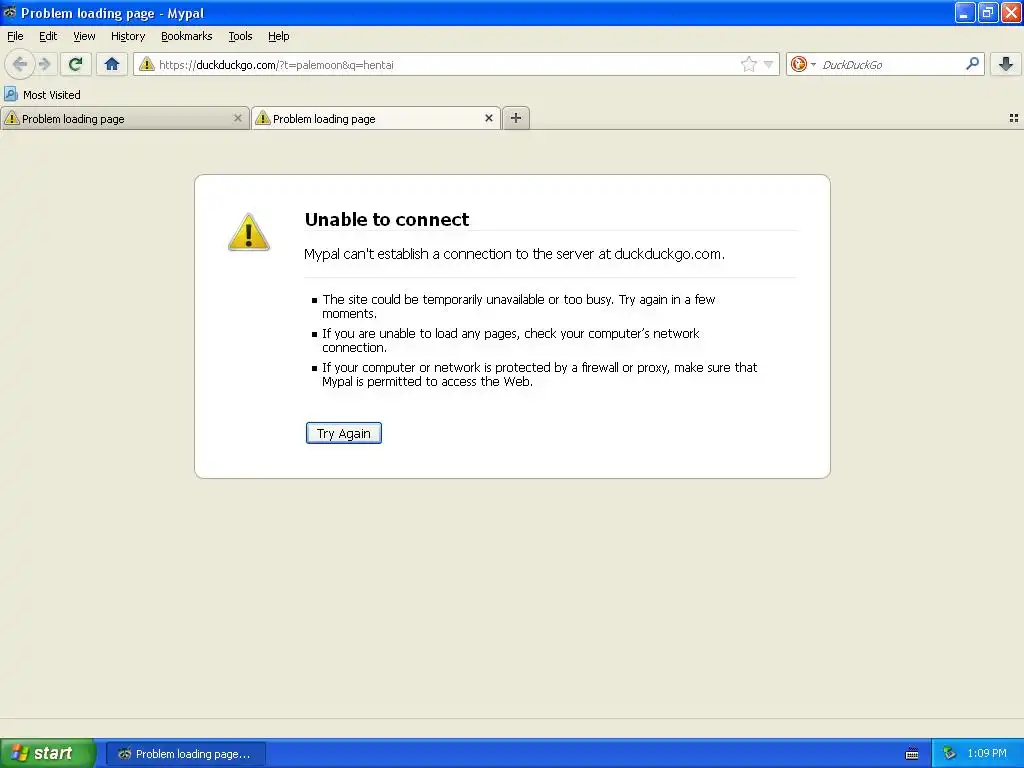Open the home page

(x=112, y=64)
